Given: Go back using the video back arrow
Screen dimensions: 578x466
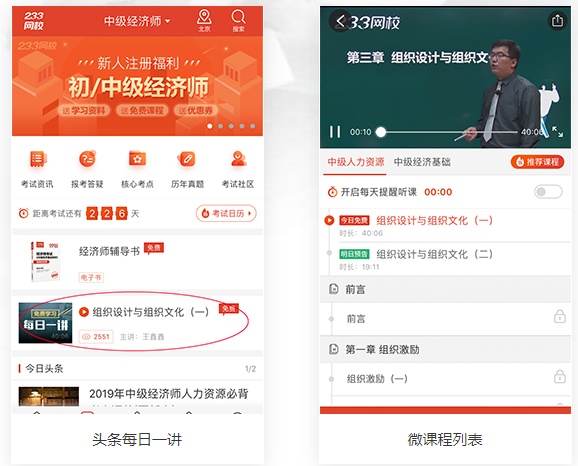Looking at the screenshot, I should [340, 21].
